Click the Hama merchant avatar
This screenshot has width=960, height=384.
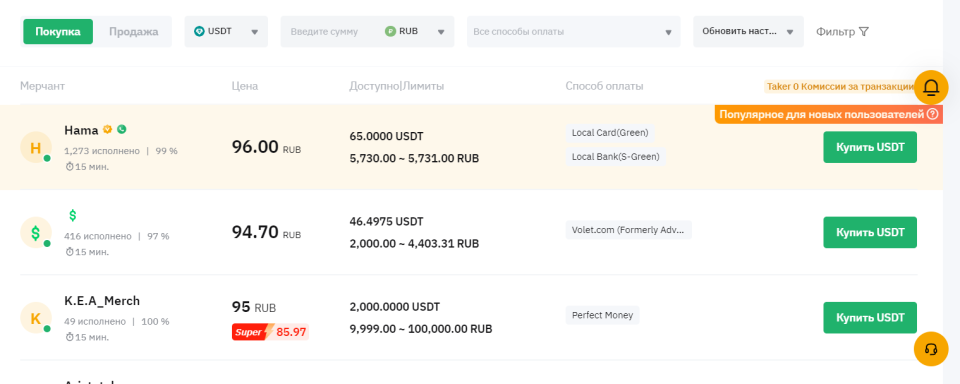click(x=36, y=148)
